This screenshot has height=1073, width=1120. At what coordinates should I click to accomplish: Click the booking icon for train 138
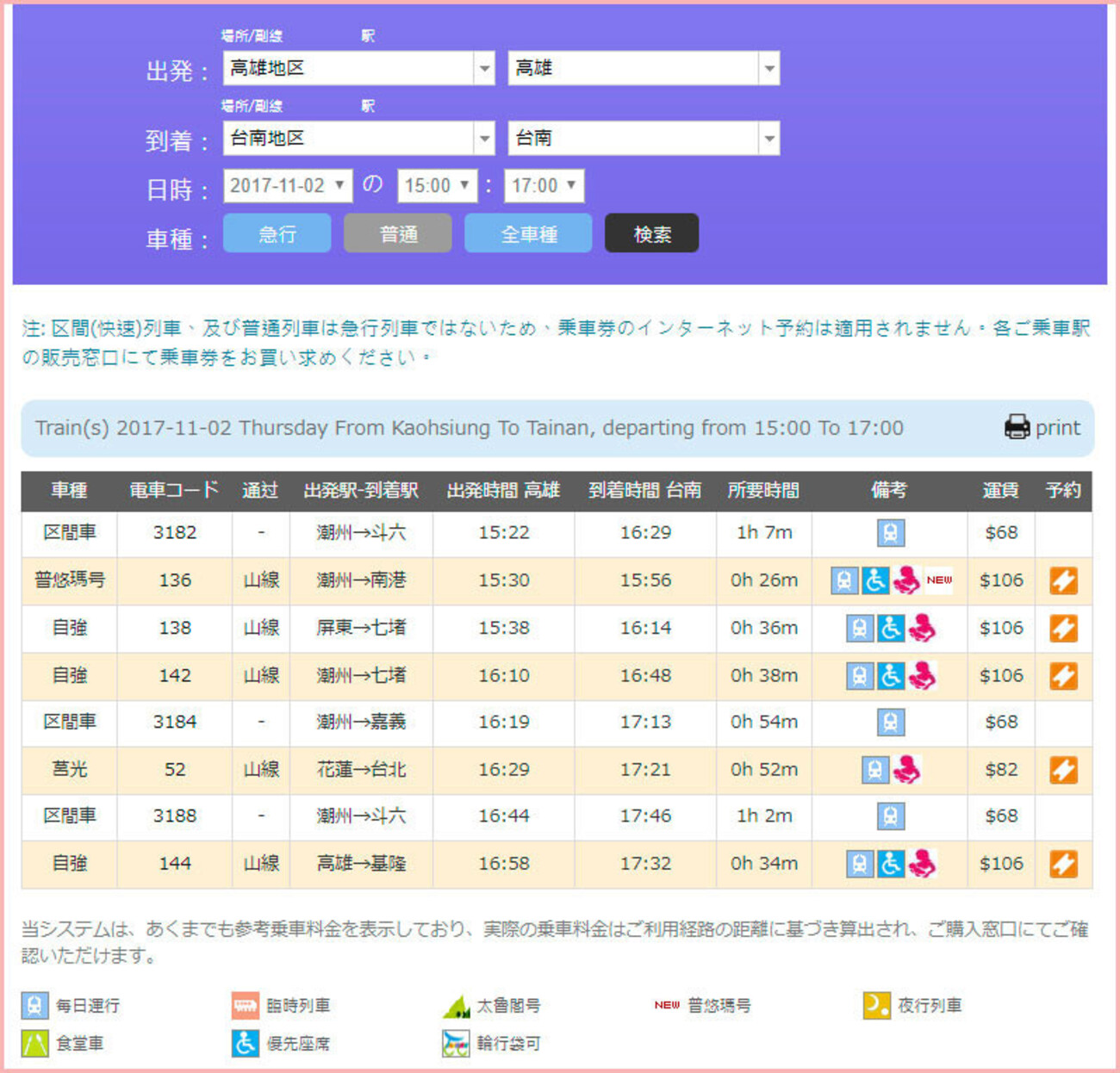click(x=1063, y=629)
